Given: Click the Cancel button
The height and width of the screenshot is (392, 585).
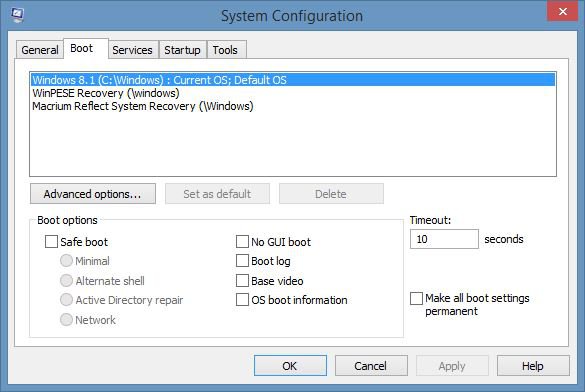Looking at the screenshot, I should (371, 366).
